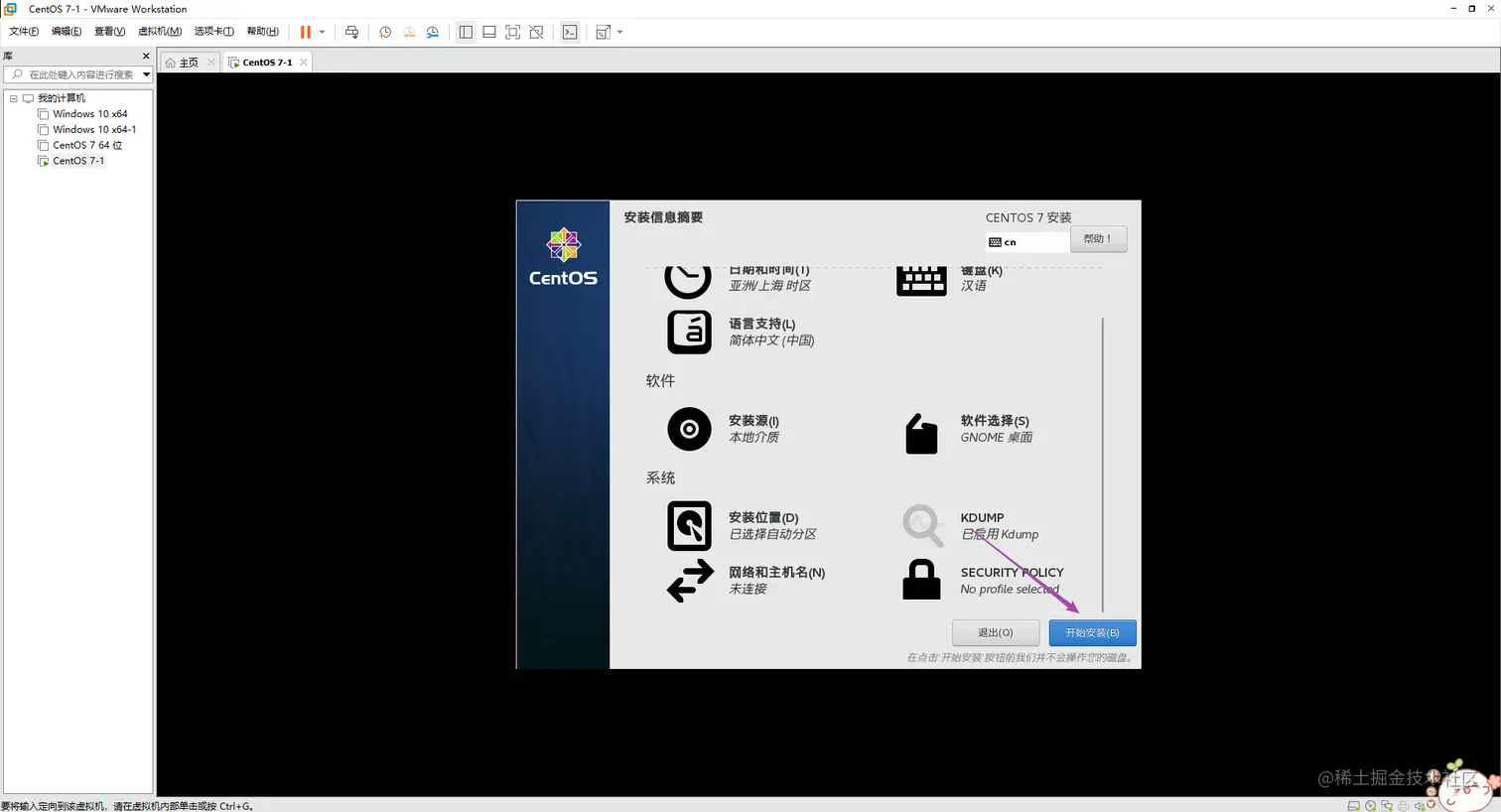Open 键盘(K) keyboard settings icon

921,280
